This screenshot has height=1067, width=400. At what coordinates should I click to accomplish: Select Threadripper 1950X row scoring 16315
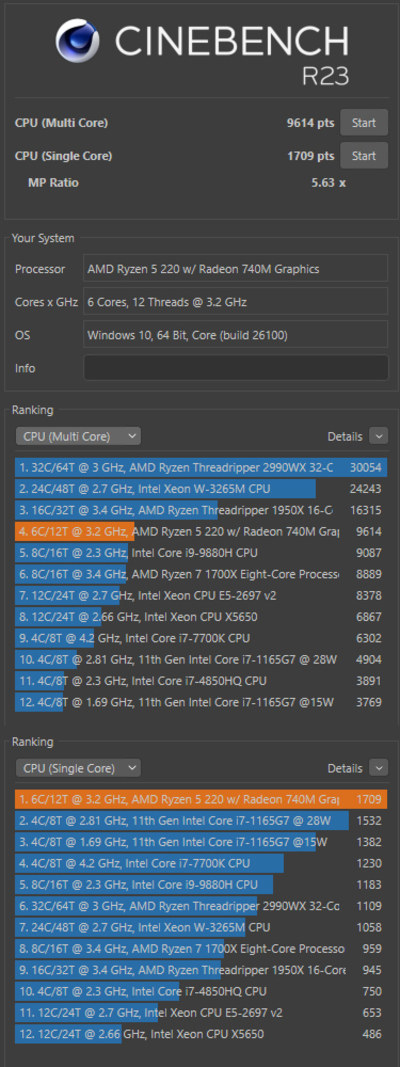201,510
